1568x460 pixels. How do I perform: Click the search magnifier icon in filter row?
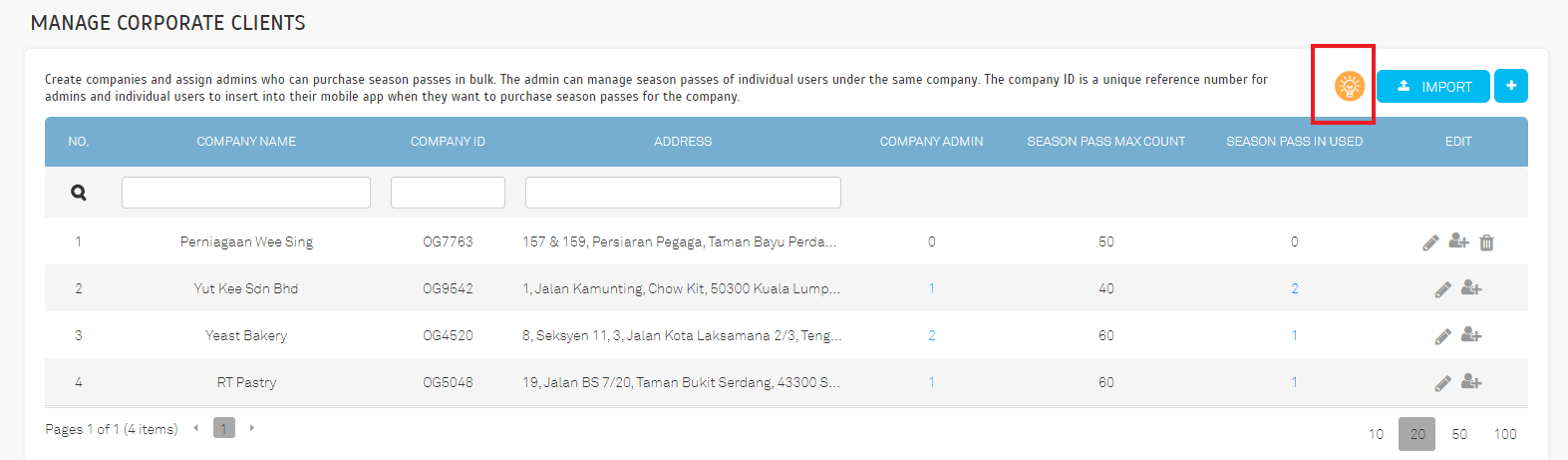79,193
